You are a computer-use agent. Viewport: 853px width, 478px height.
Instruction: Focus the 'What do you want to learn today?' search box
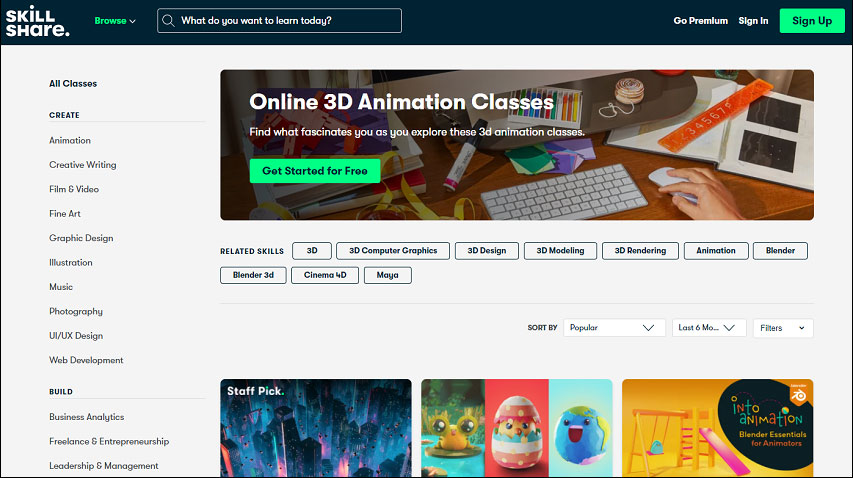280,21
